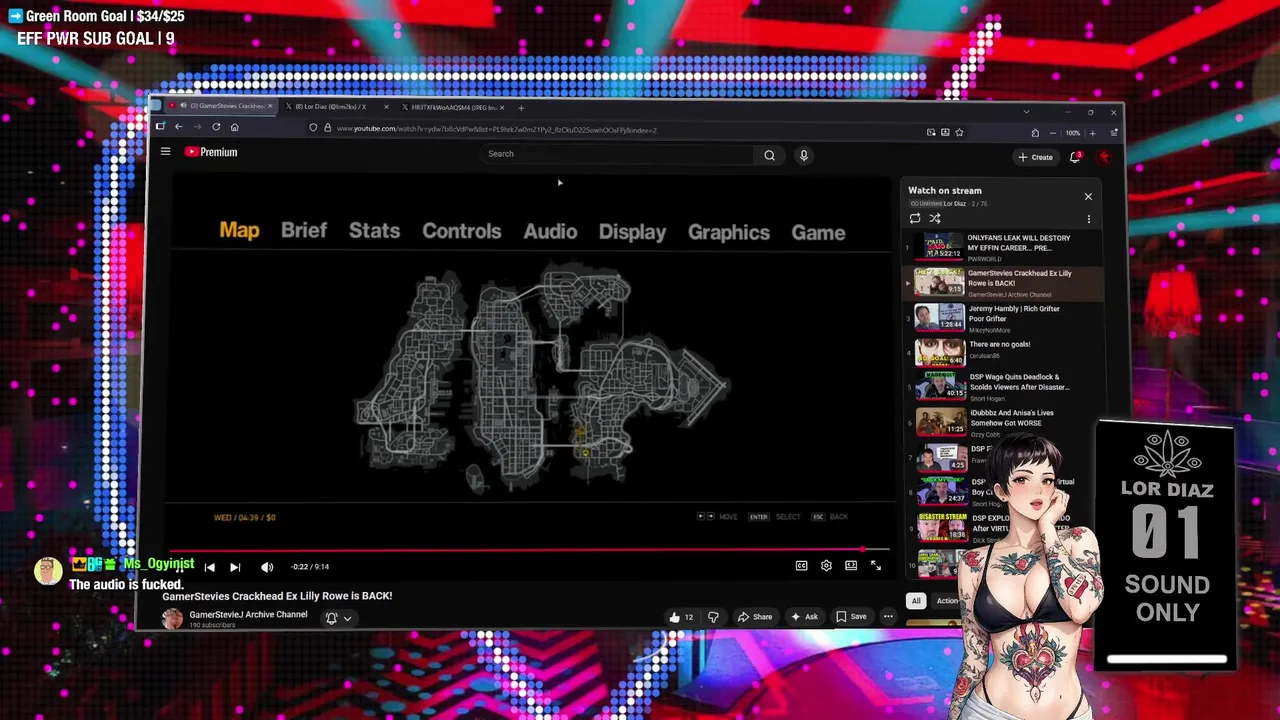Open the account avatar menu

pos(1104,158)
